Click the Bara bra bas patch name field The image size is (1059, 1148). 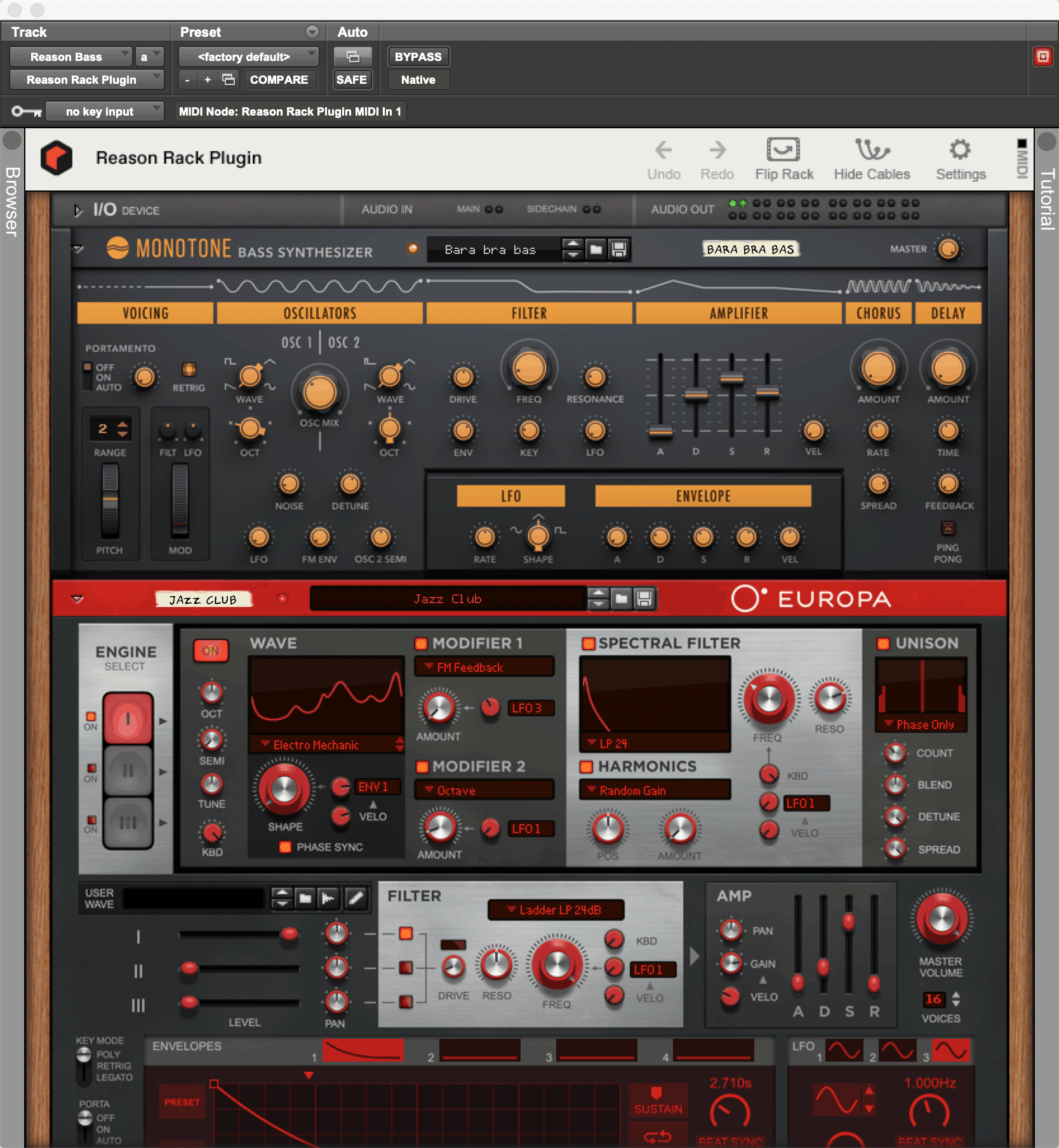pyautogui.click(x=494, y=250)
